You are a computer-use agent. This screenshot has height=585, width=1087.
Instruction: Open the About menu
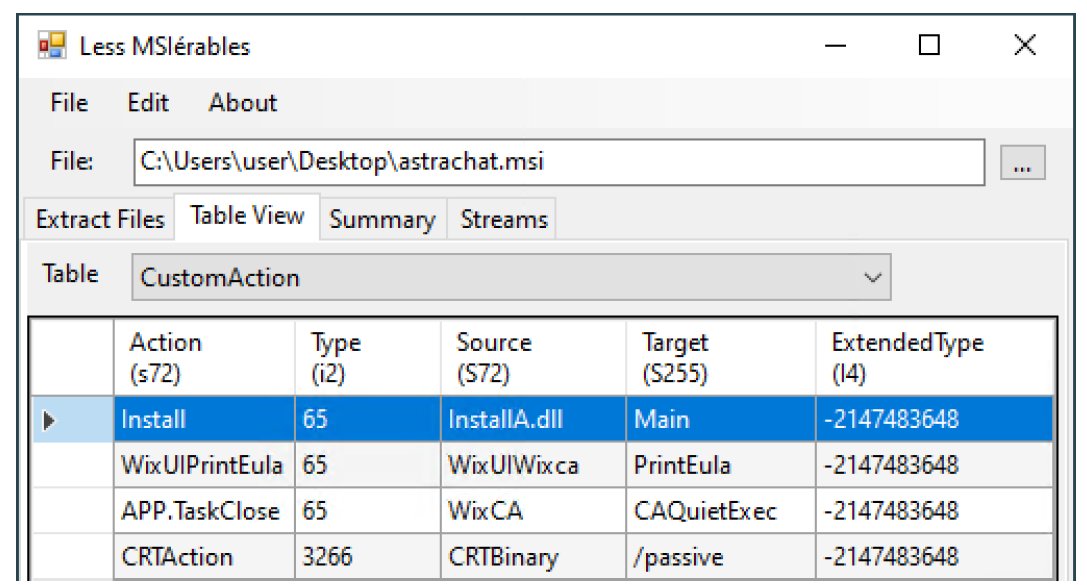coord(243,103)
